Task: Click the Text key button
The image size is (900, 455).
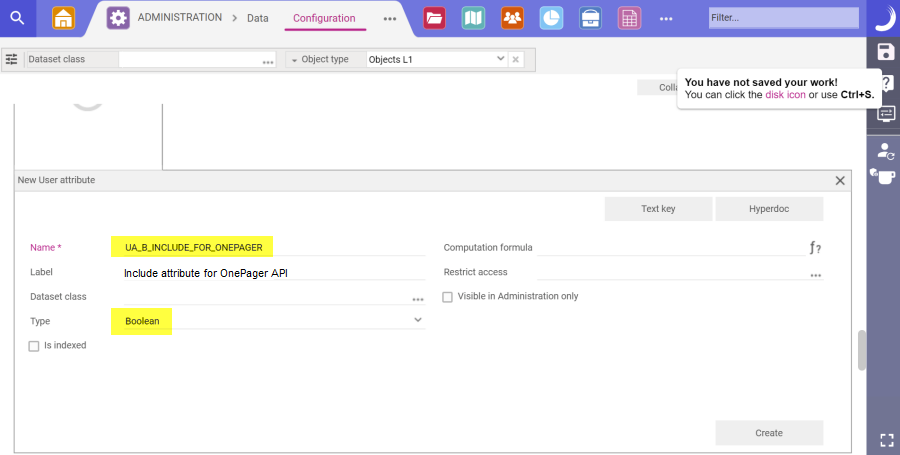Action: 658,209
